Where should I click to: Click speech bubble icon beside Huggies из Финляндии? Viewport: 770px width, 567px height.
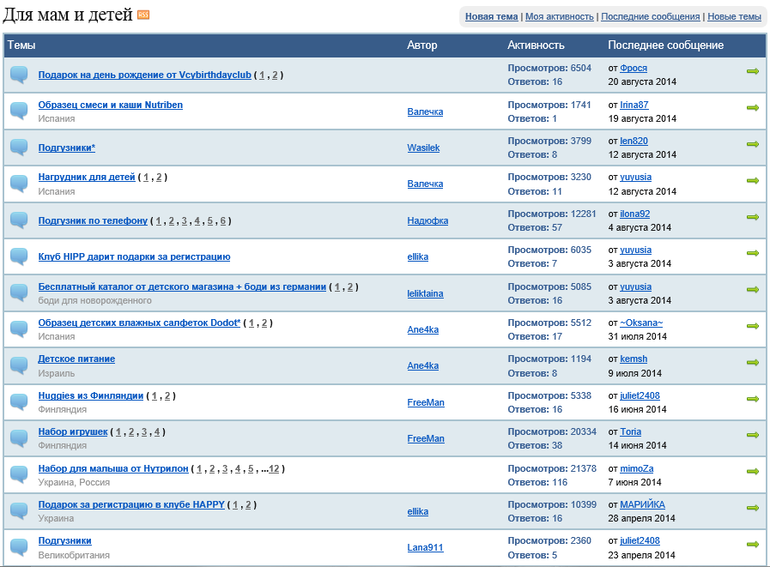click(19, 401)
